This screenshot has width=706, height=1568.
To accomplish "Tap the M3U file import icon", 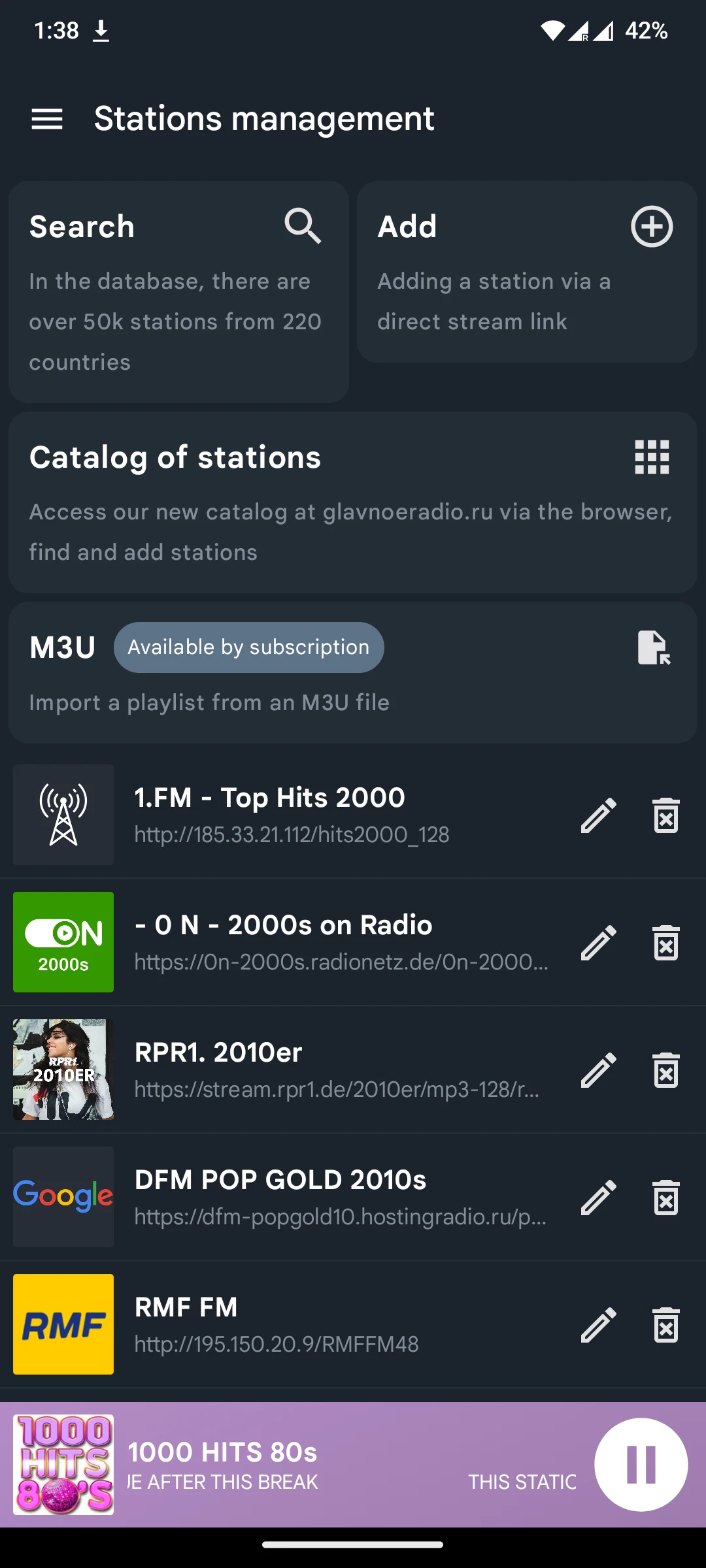I will (654, 647).
